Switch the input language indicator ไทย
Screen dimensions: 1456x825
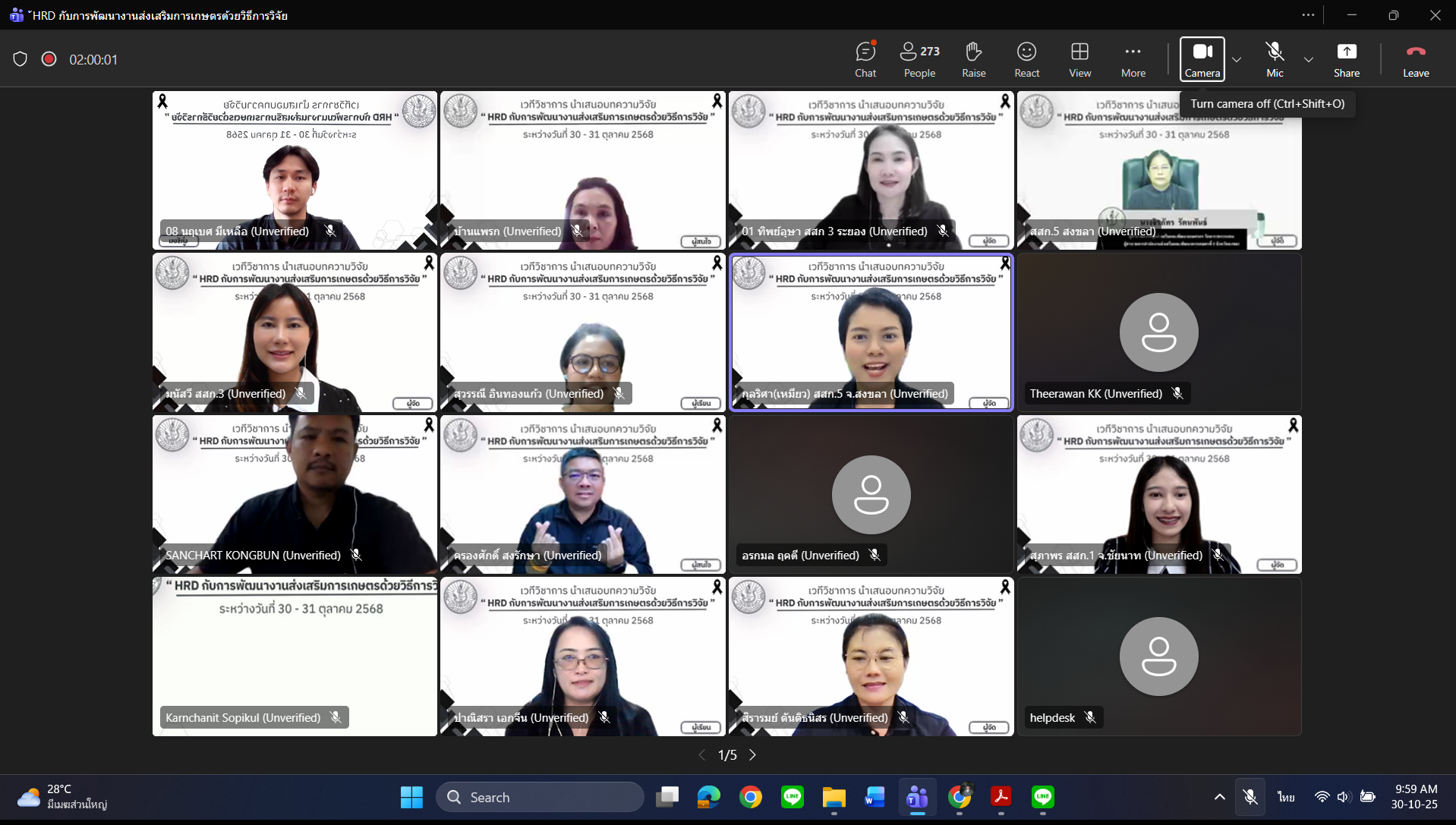coord(1286,797)
